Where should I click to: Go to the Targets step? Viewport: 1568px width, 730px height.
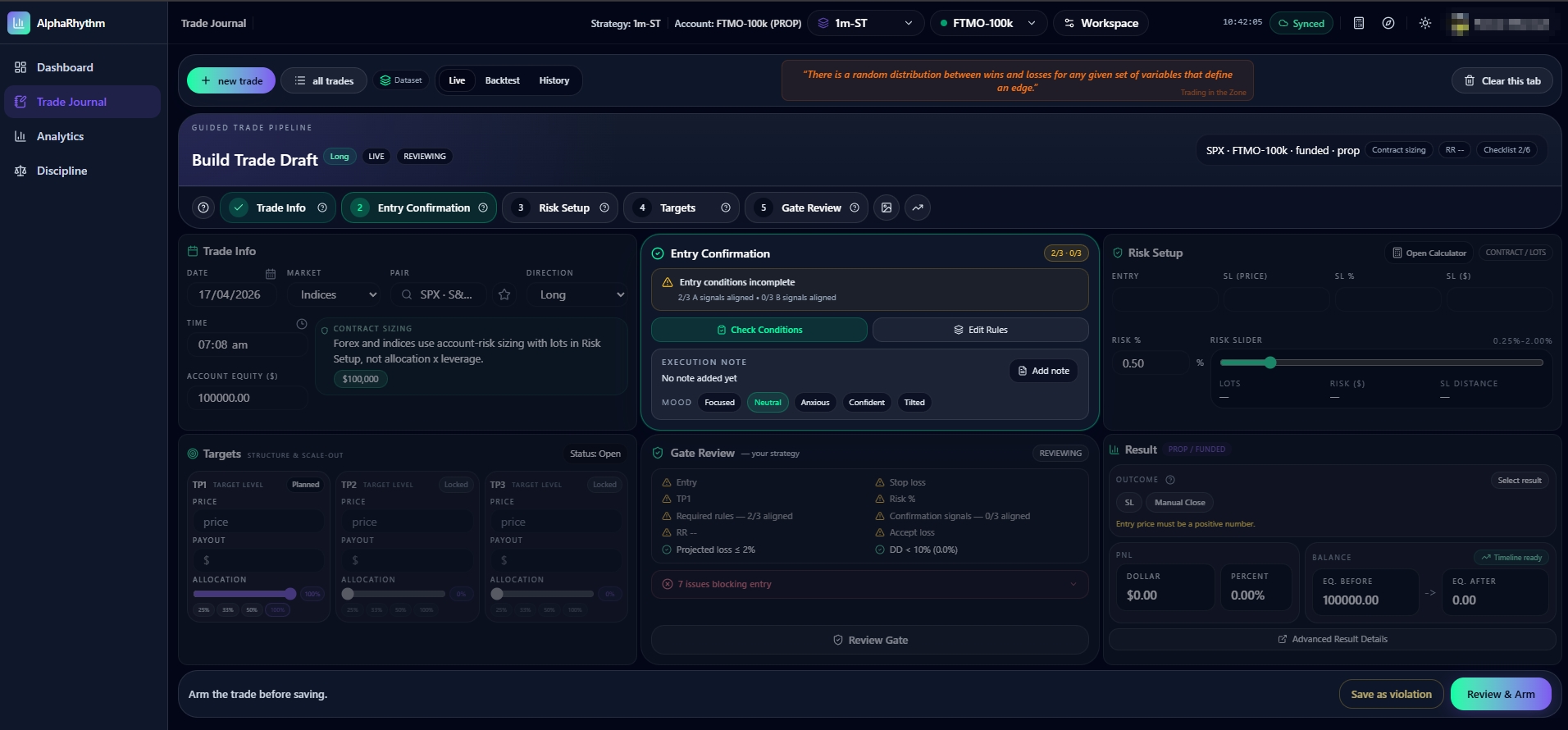point(681,208)
